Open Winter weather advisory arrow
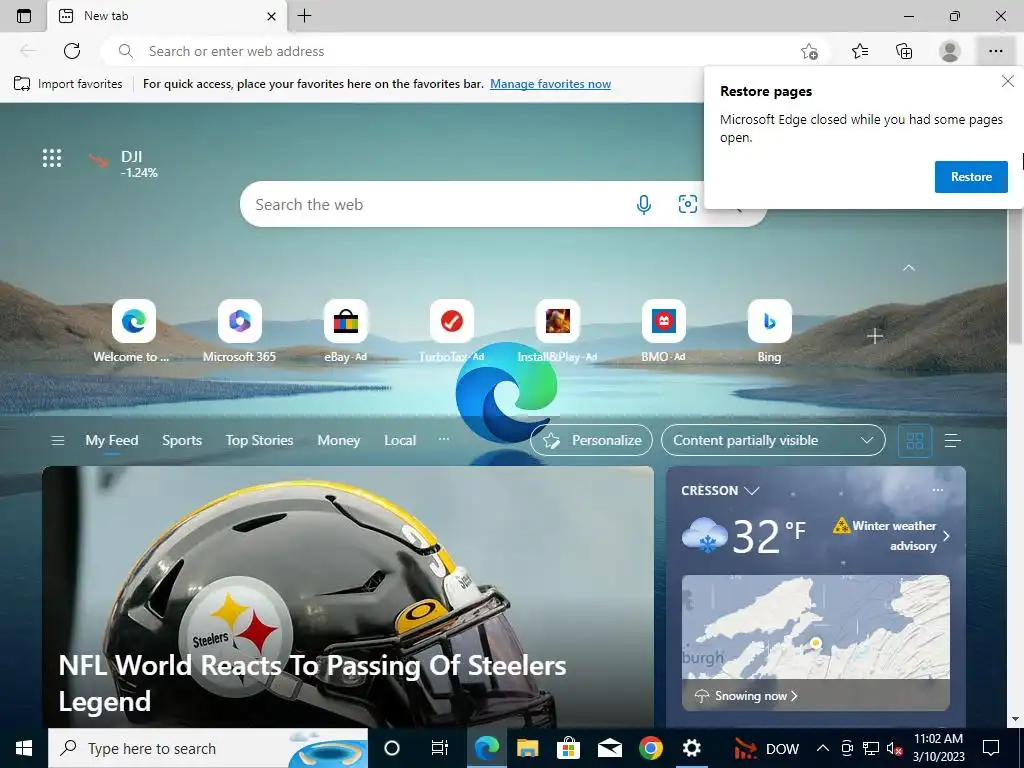The height and width of the screenshot is (768, 1024). (946, 536)
